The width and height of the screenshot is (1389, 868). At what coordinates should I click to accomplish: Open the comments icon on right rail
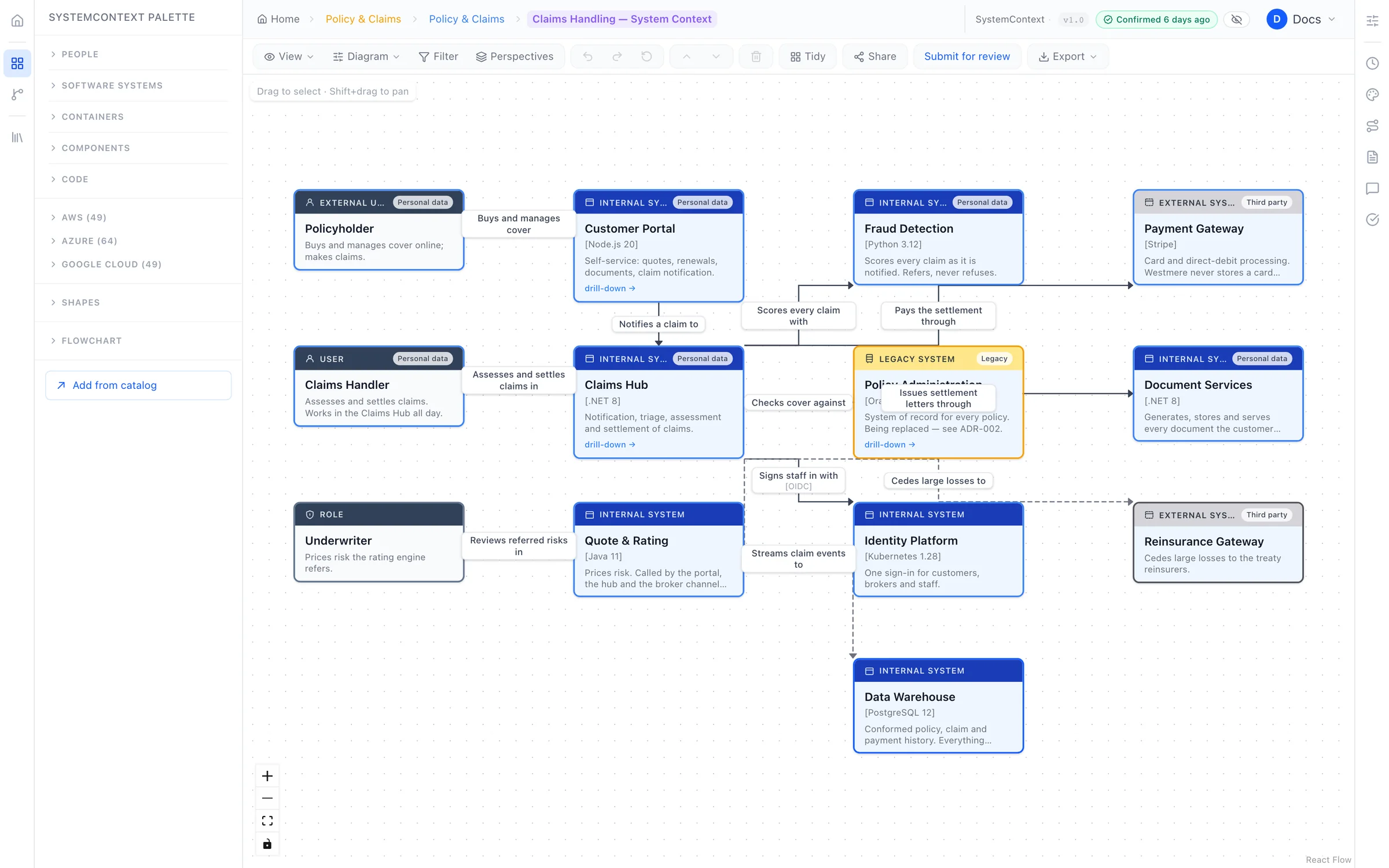coord(1372,189)
